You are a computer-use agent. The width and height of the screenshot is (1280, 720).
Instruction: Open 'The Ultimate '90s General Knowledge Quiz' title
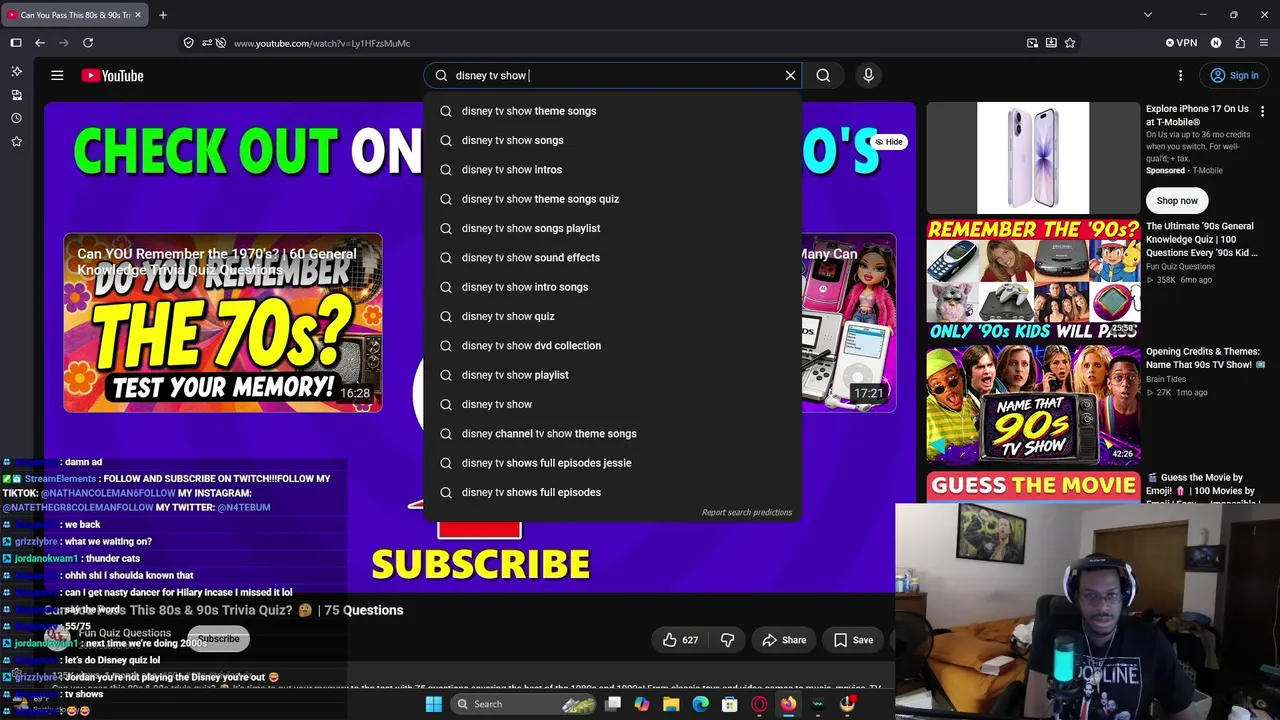tap(1203, 239)
